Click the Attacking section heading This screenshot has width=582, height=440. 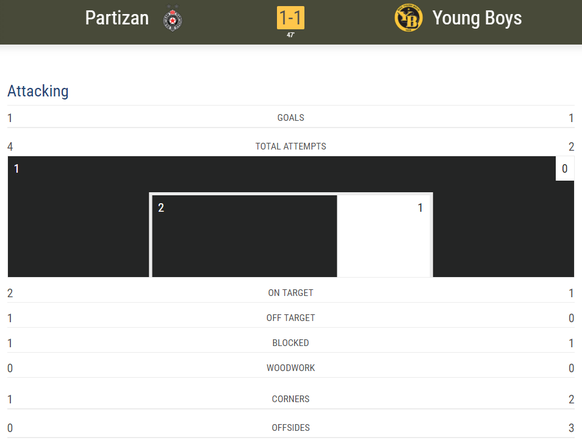(38, 91)
